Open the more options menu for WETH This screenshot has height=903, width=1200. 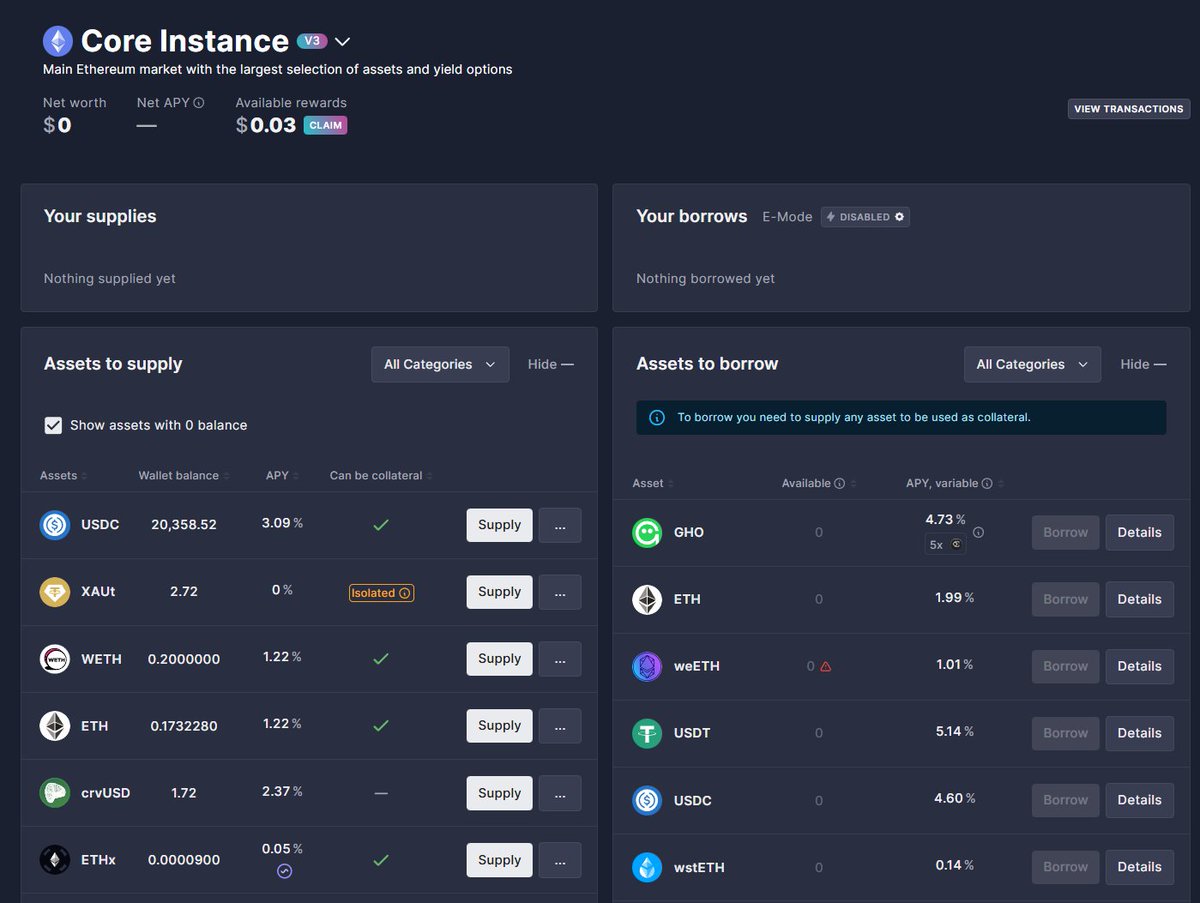click(559, 659)
